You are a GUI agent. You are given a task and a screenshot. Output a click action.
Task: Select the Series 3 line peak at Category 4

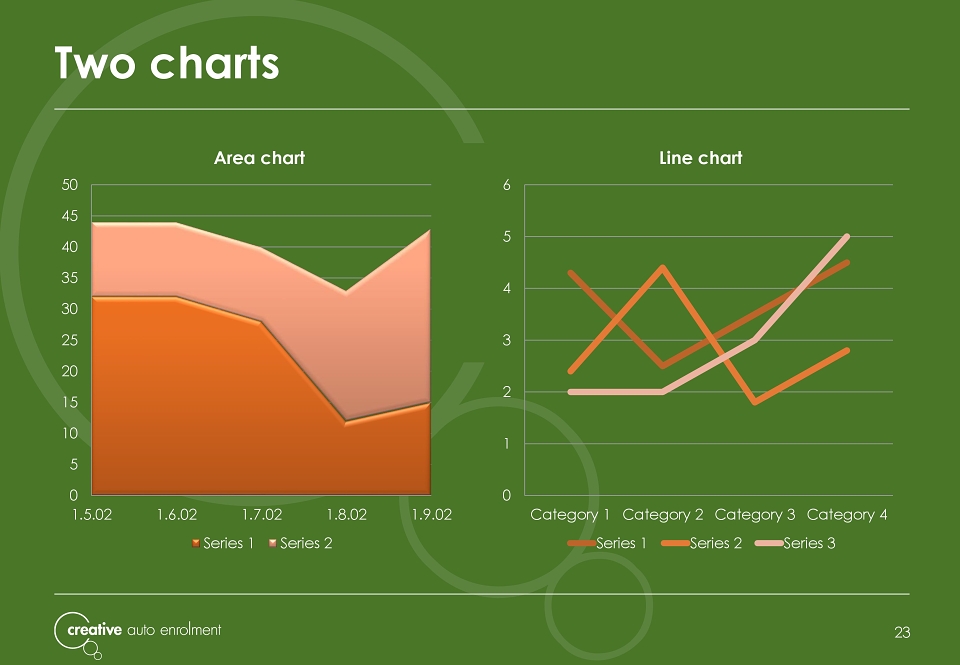847,236
